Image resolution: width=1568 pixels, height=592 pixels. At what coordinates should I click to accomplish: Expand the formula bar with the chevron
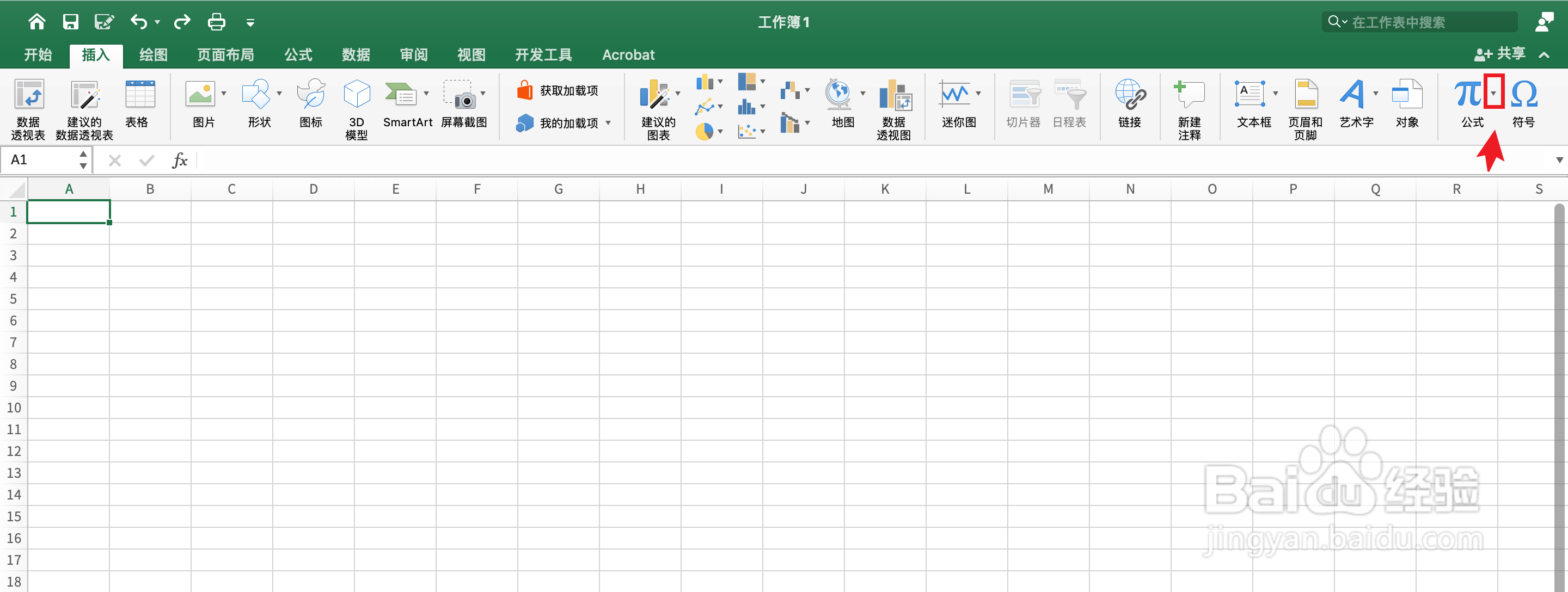(x=1559, y=160)
